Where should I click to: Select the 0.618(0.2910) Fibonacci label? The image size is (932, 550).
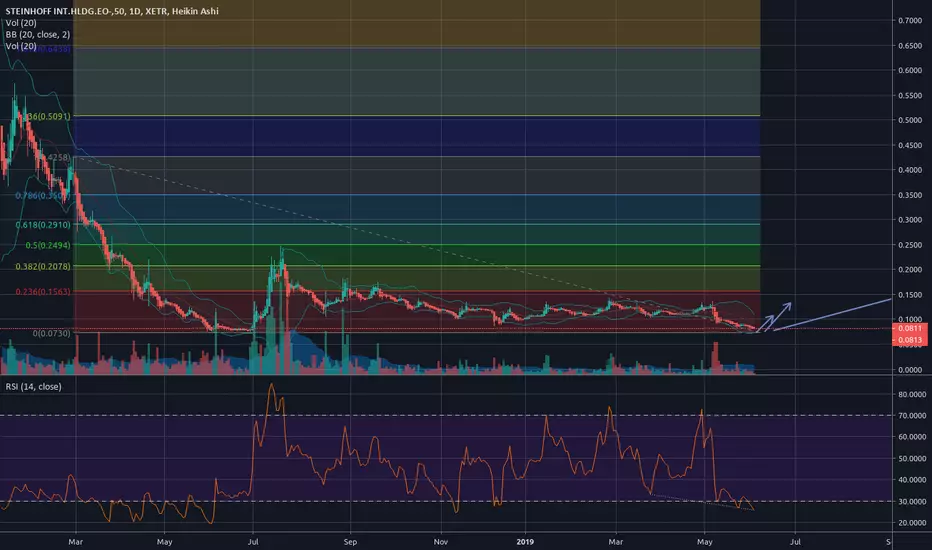(43, 225)
